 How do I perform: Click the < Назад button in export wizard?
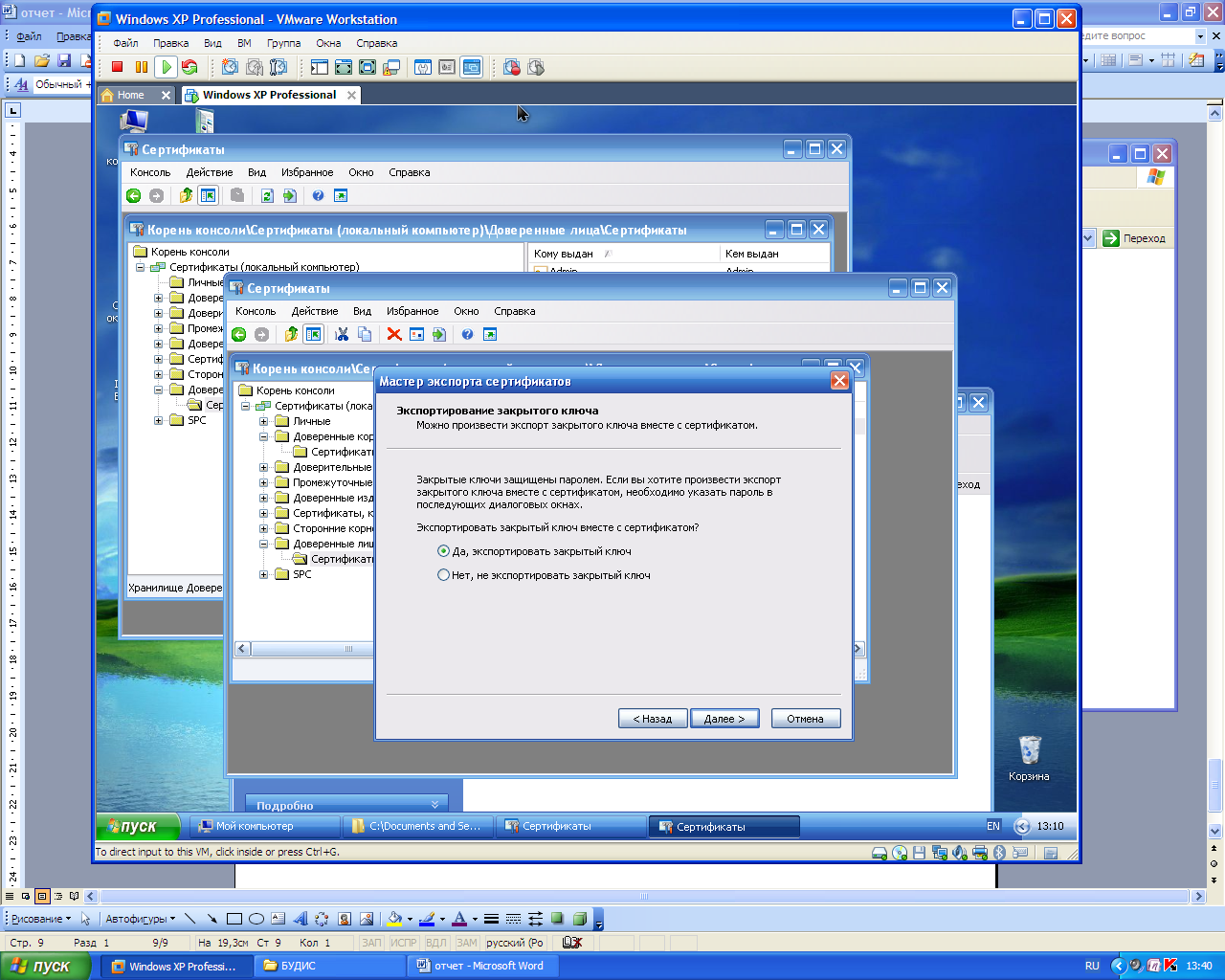tap(653, 719)
